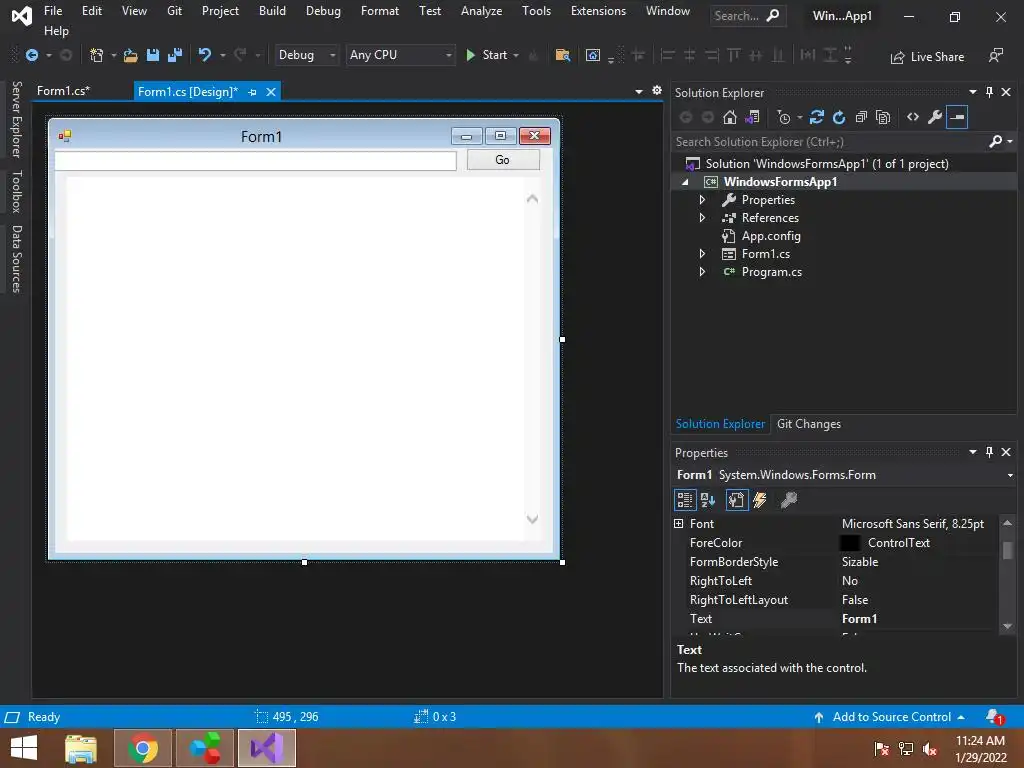Open the Debug configuration dropdown
The height and width of the screenshot is (768, 1024).
click(x=306, y=55)
